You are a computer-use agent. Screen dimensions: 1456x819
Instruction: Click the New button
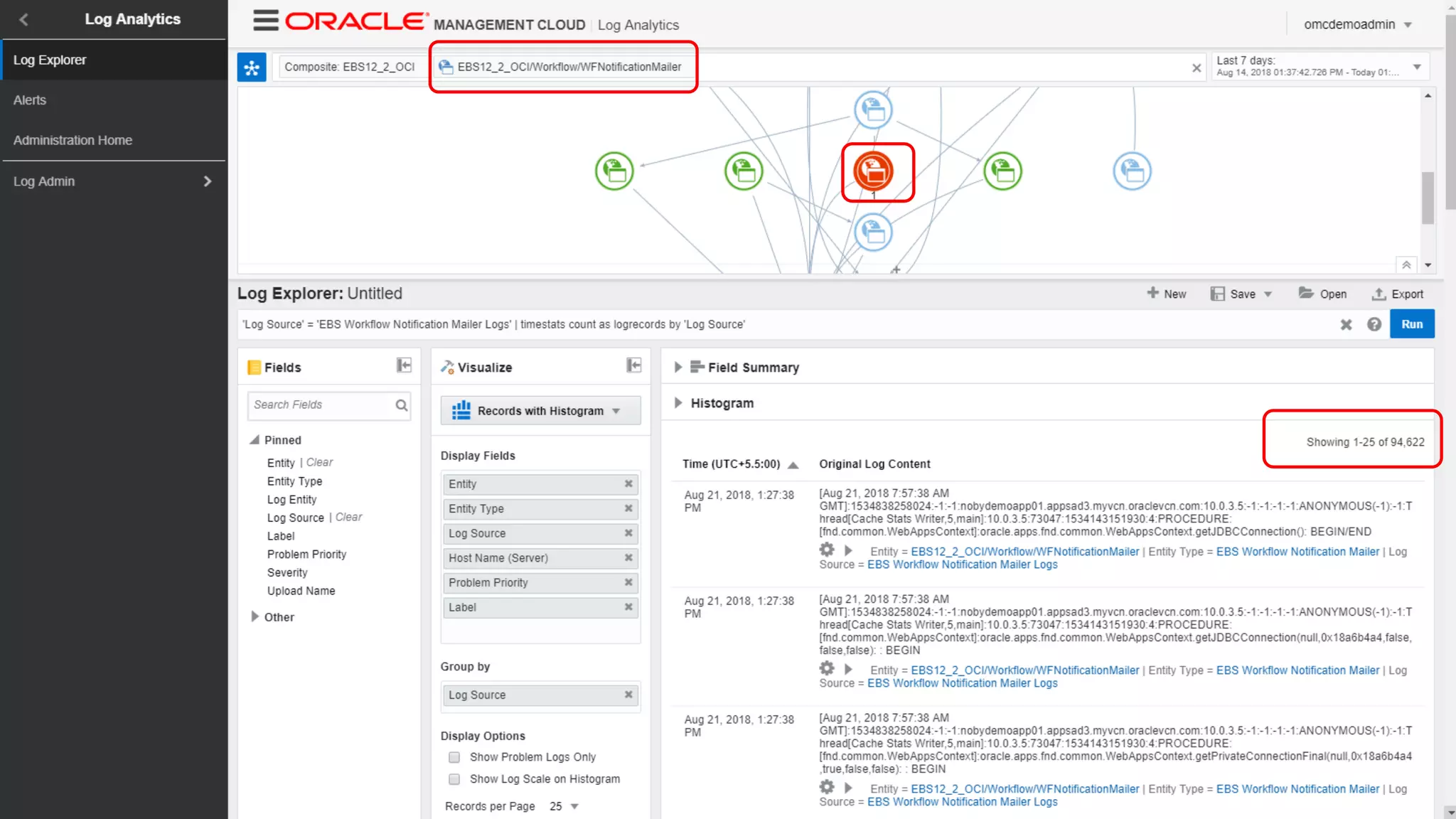[x=1167, y=294]
